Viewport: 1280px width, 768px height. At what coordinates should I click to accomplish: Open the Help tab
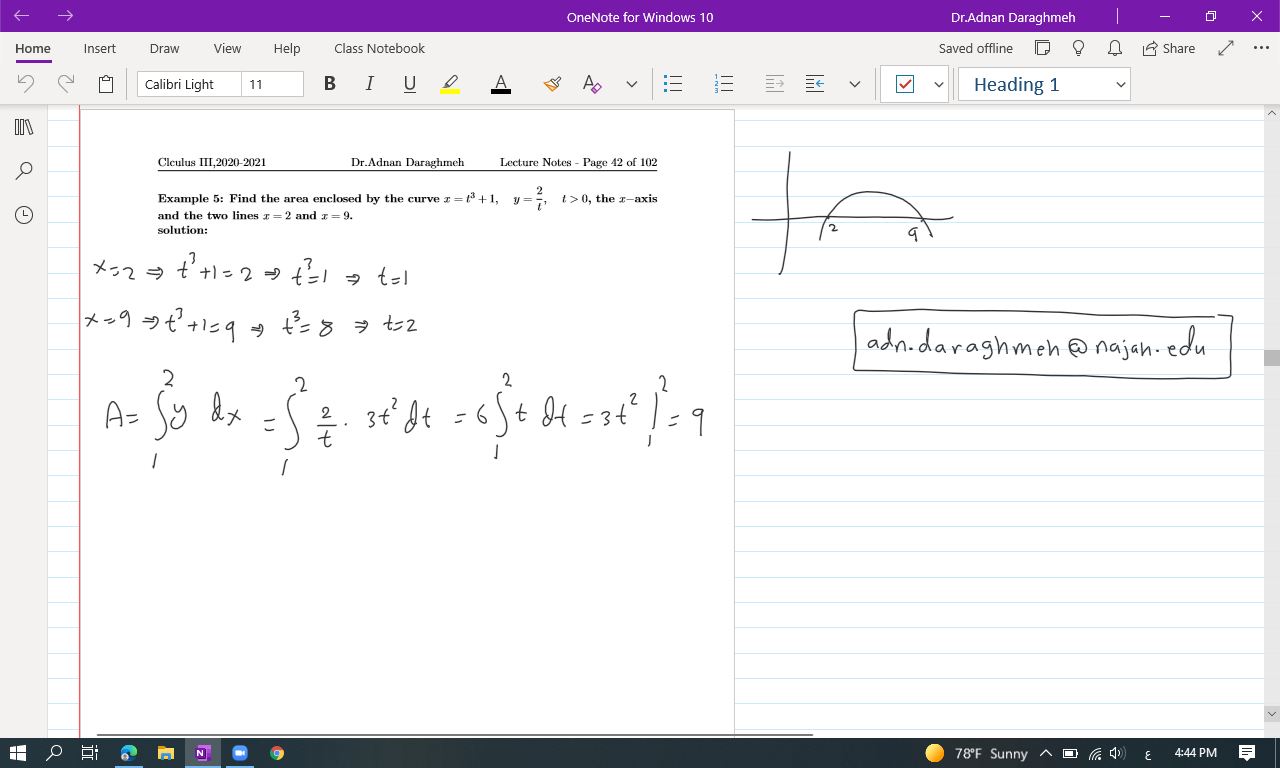point(287,48)
